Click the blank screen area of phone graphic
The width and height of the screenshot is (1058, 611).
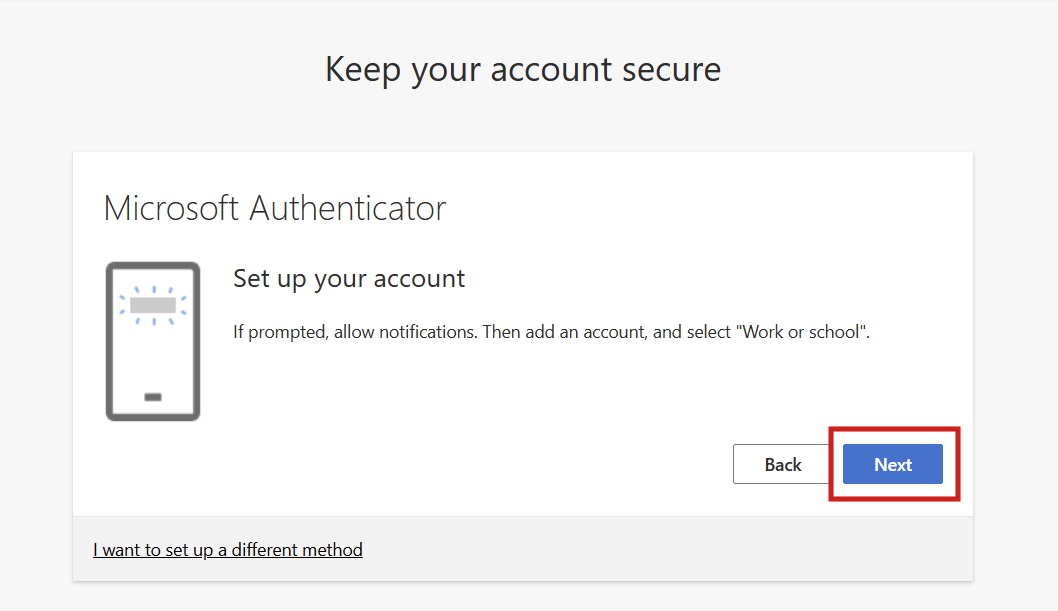[153, 355]
